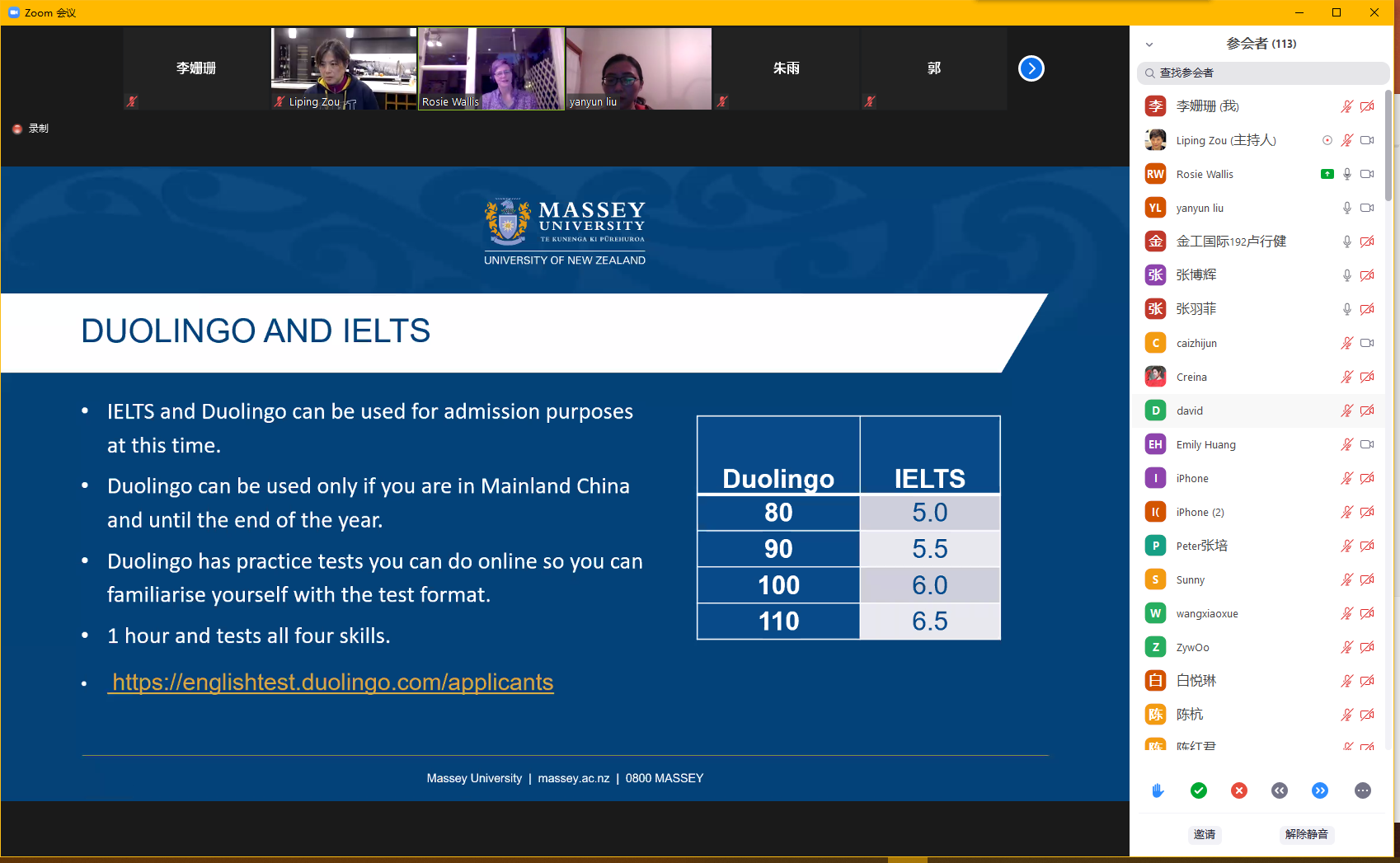The width and height of the screenshot is (1400, 863).
Task: Select Liping Zou video thumbnail
Action: 344,68
